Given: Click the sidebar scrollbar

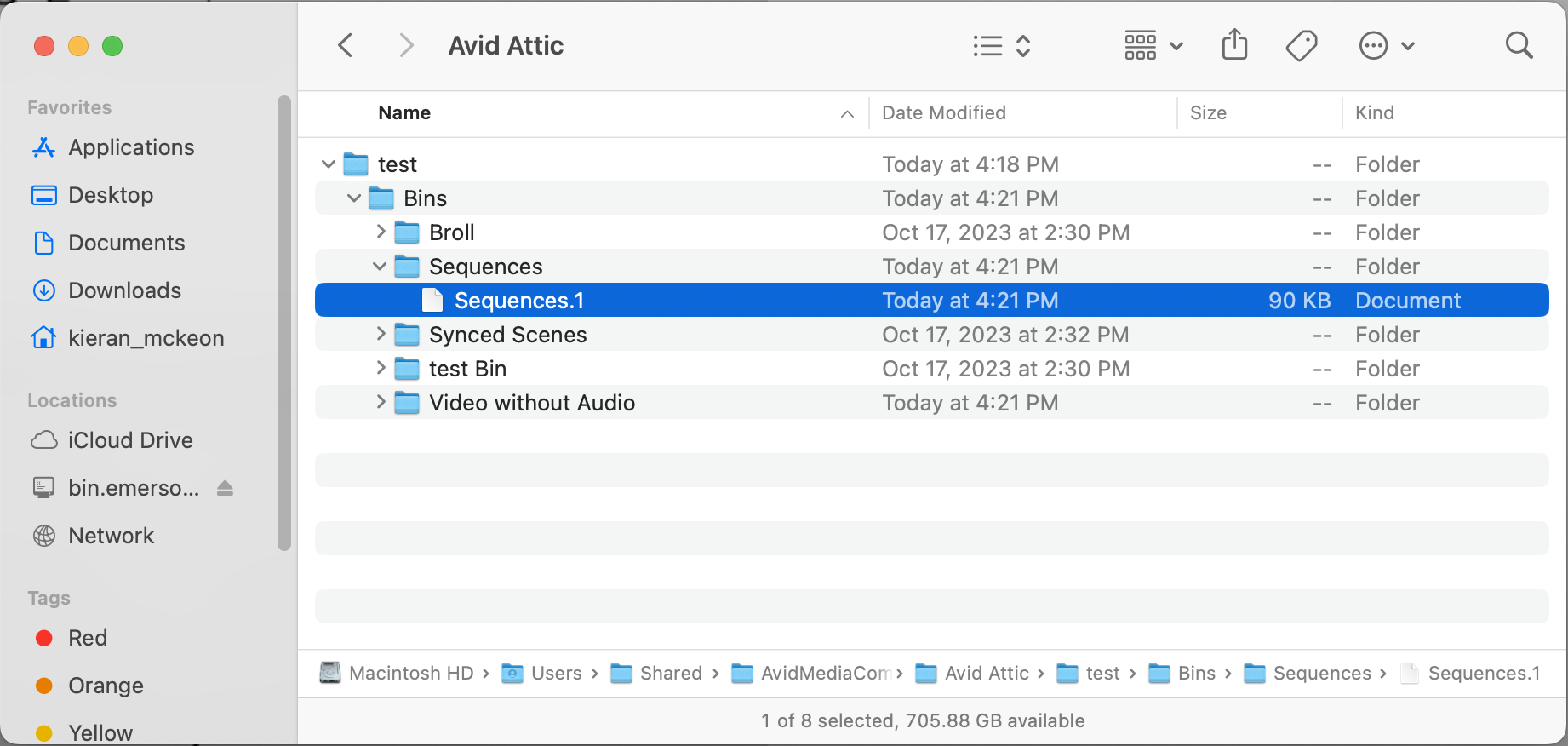Looking at the screenshot, I should [x=283, y=324].
